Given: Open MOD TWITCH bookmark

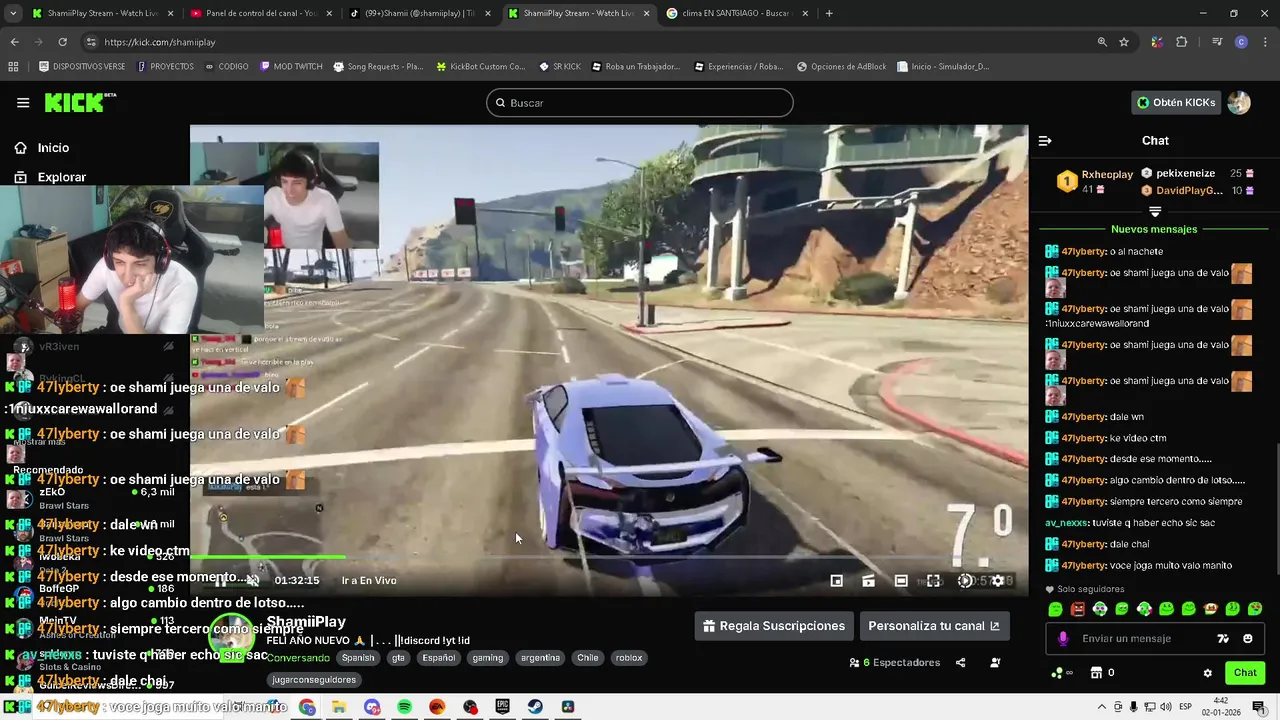Looking at the screenshot, I should [x=291, y=67].
